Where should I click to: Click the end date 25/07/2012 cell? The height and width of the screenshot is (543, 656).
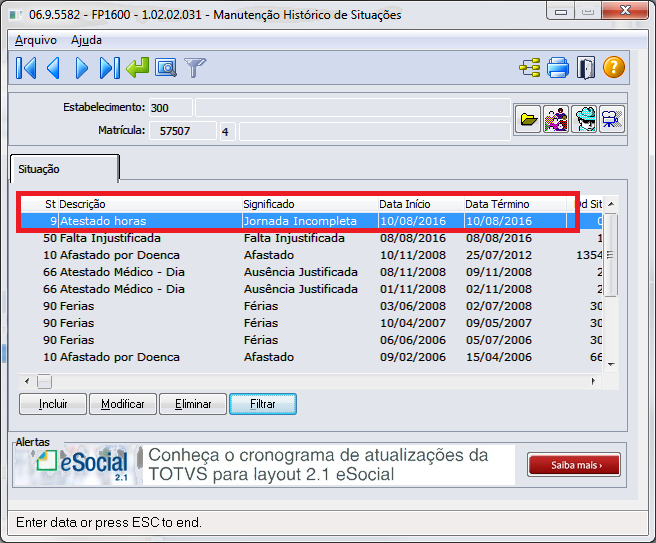[x=499, y=255]
